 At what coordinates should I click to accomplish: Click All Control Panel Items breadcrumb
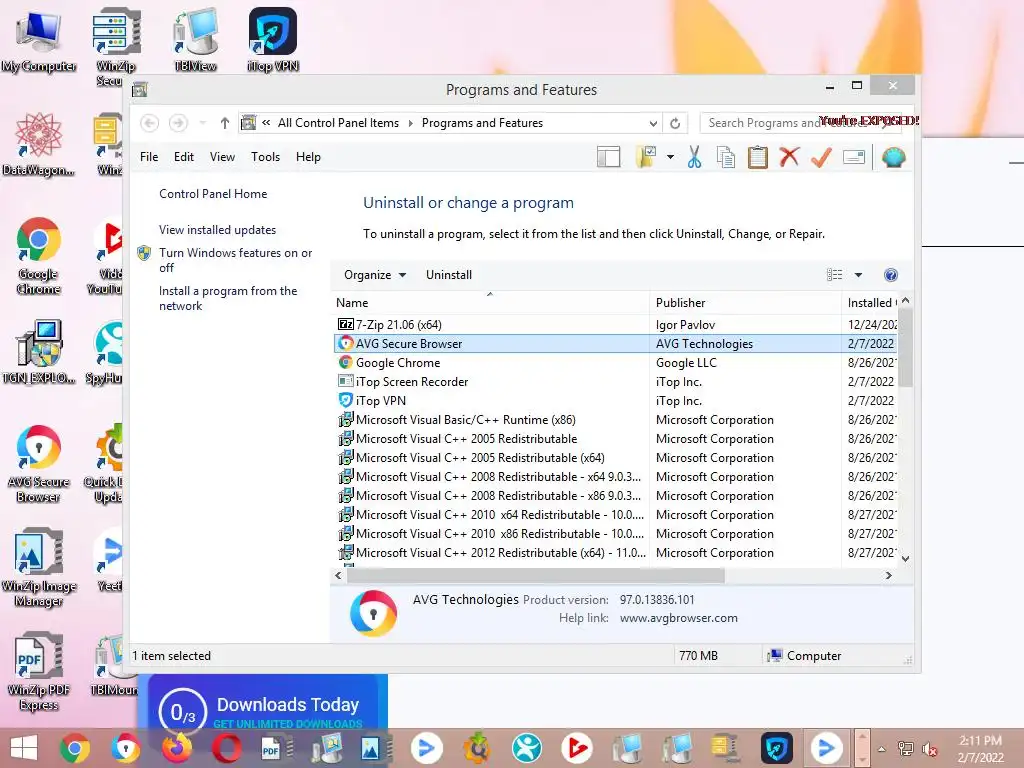click(338, 123)
